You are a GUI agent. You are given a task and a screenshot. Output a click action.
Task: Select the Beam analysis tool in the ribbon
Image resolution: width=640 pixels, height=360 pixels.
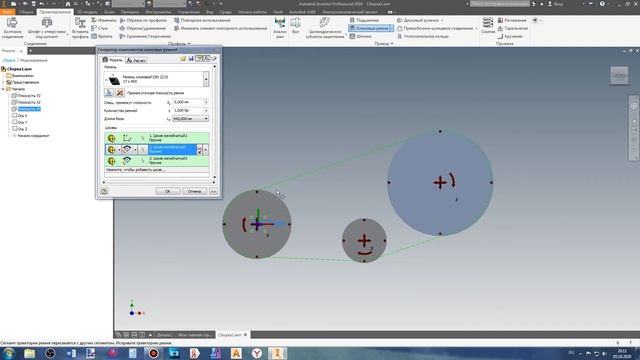[x=280, y=28]
